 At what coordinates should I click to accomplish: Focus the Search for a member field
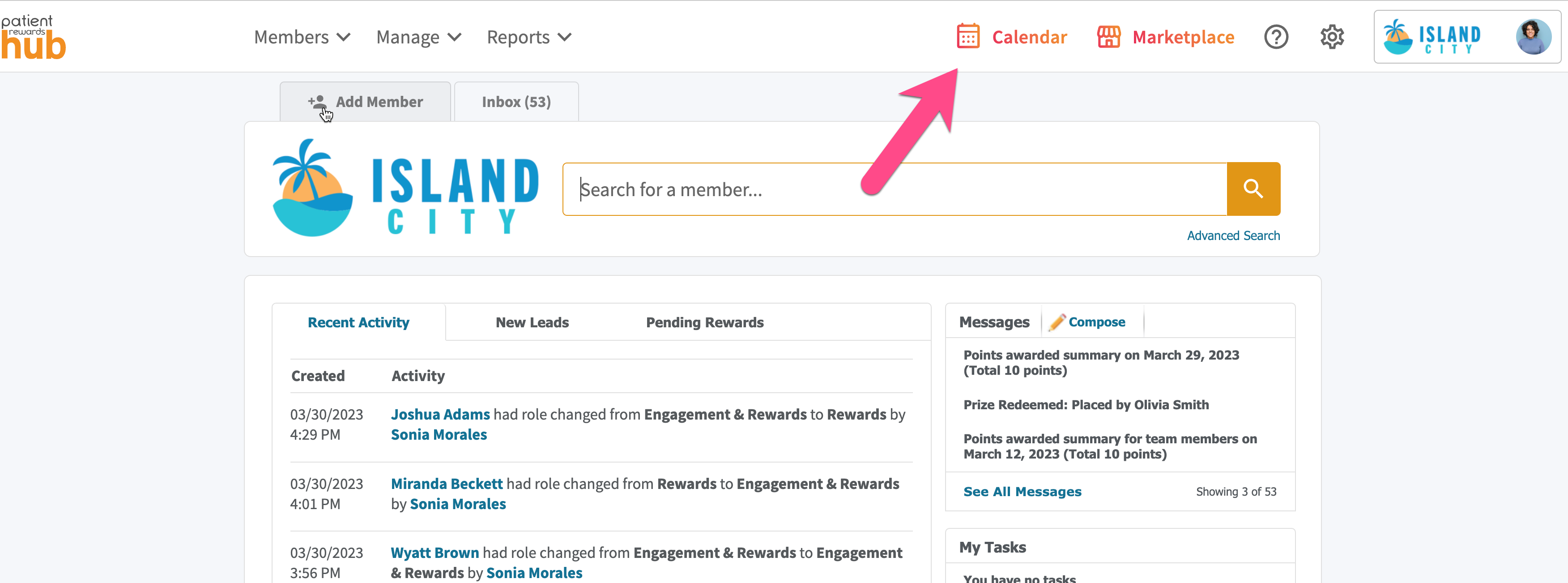895,189
